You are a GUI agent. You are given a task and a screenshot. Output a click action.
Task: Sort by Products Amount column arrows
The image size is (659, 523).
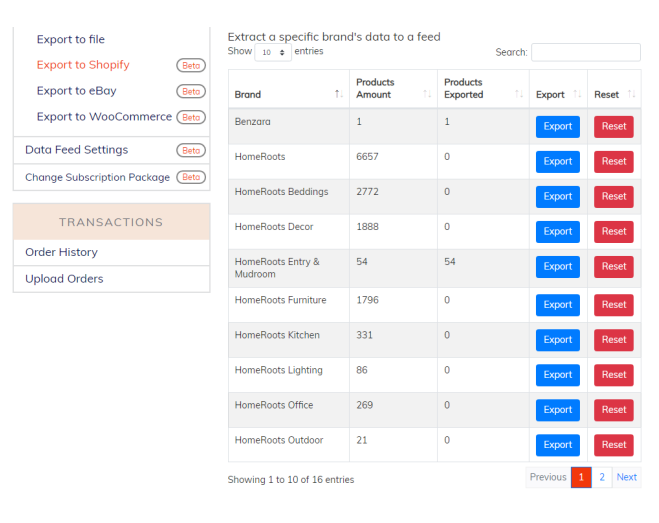[427, 94]
